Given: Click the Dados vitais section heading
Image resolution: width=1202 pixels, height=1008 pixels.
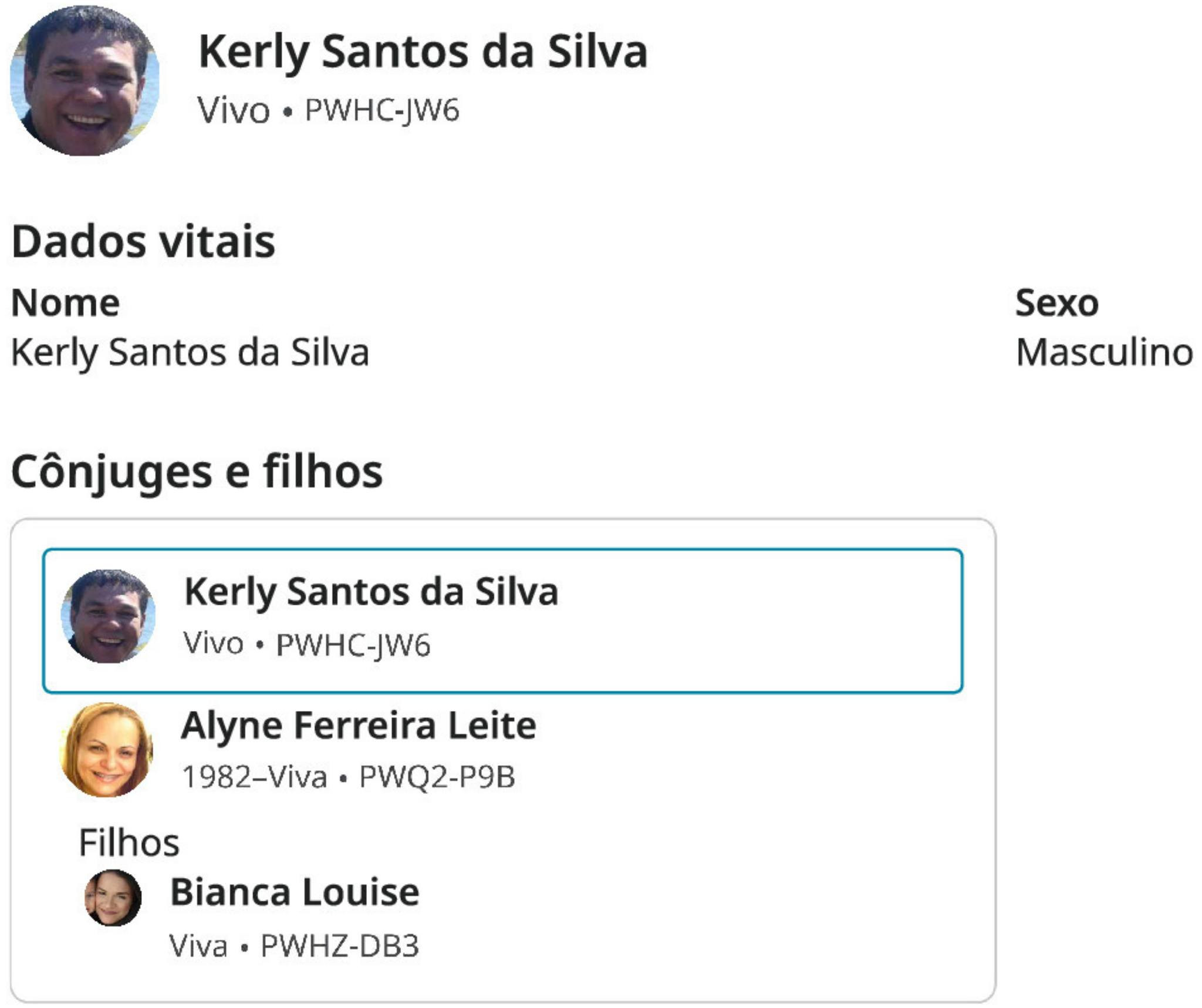Looking at the screenshot, I should (x=143, y=241).
